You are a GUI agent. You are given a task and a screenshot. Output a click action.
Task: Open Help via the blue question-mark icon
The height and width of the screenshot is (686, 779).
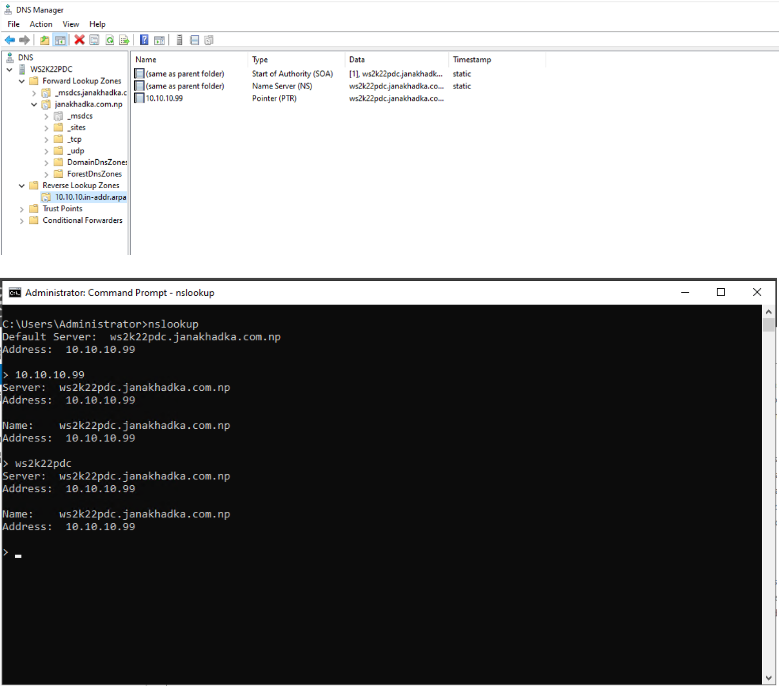click(x=144, y=40)
